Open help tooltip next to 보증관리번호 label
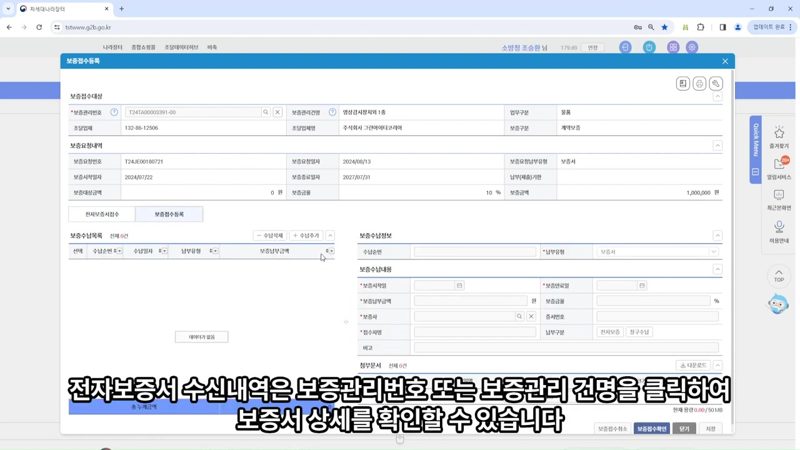This screenshot has width=800, height=450. tap(114, 112)
